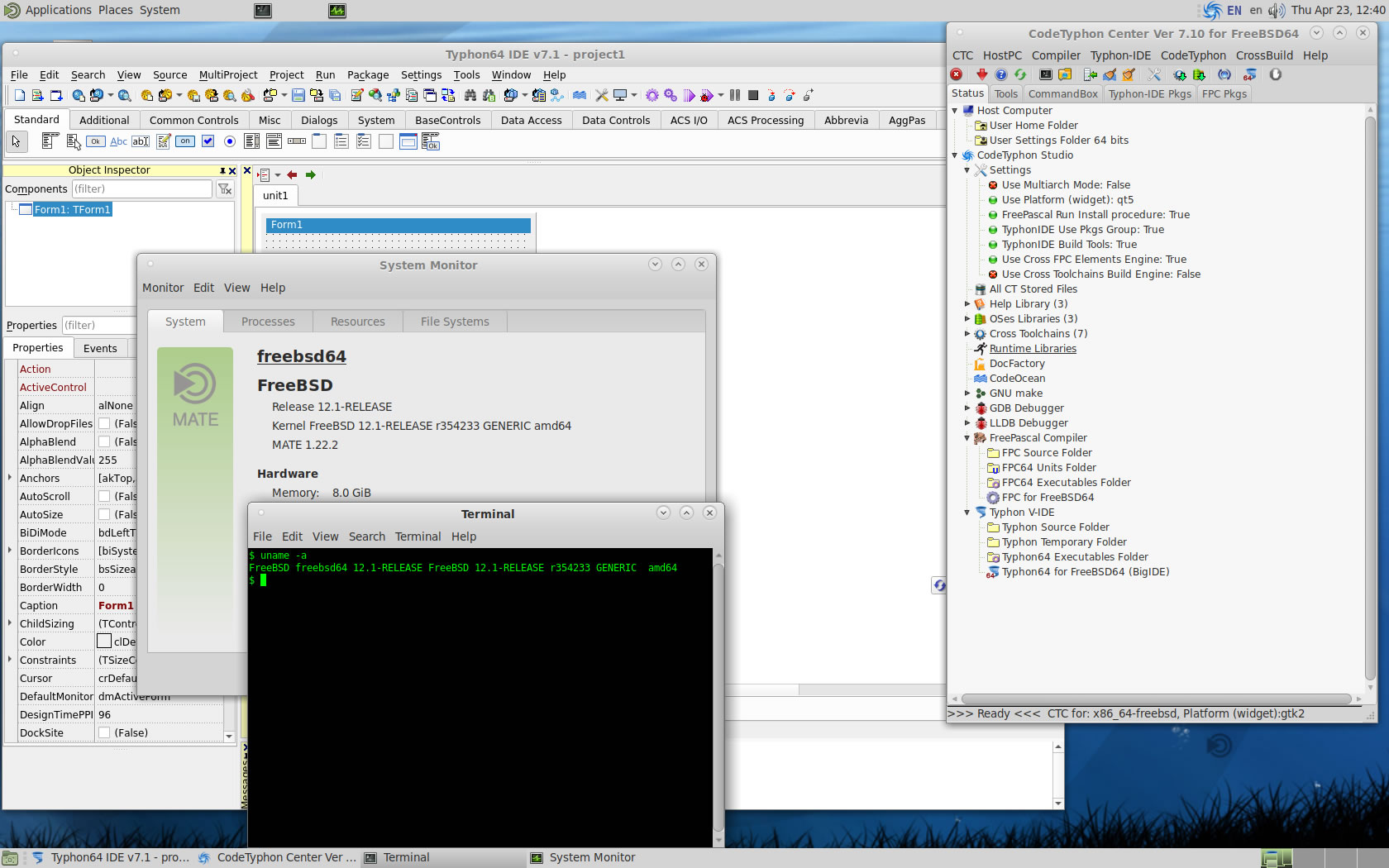
Task: Switch to the File Systems tab in System Monitor
Action: (x=455, y=322)
